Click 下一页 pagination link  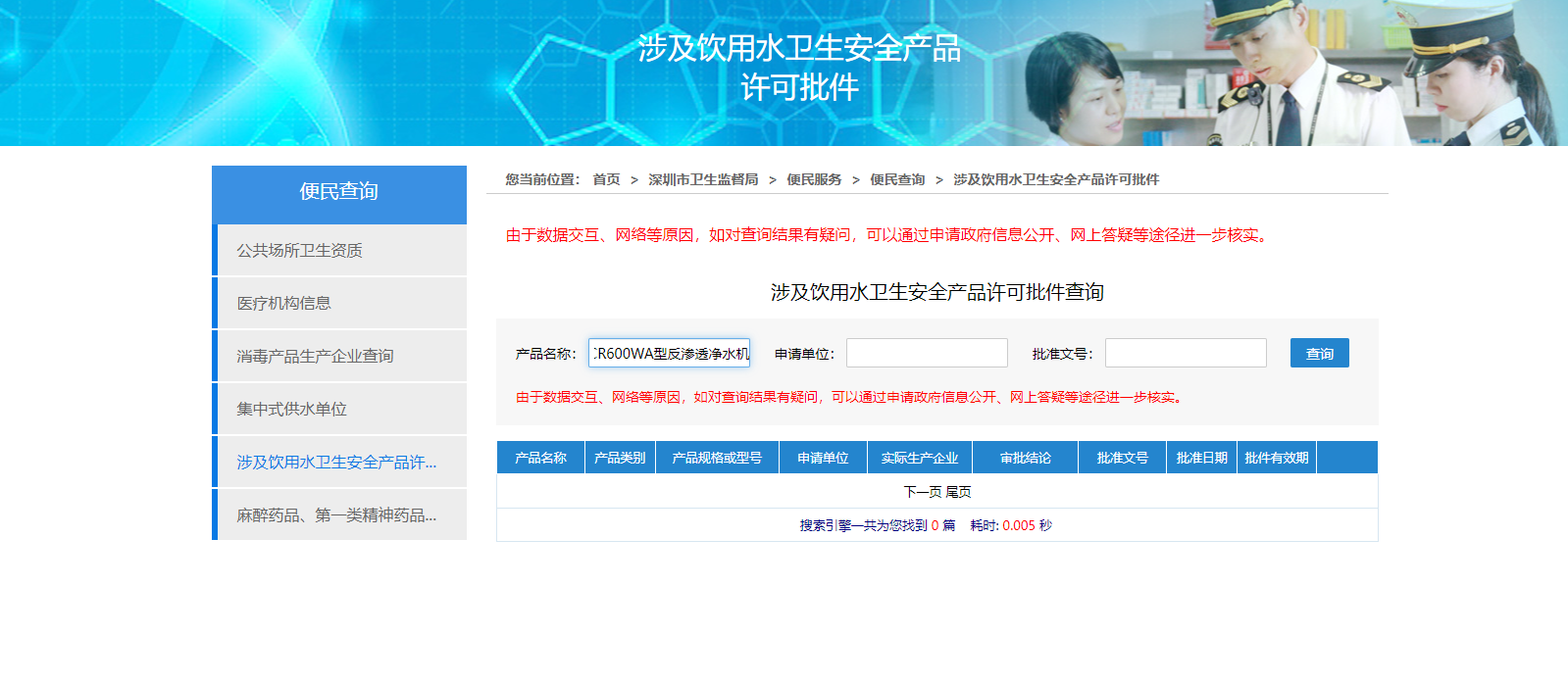click(922, 492)
